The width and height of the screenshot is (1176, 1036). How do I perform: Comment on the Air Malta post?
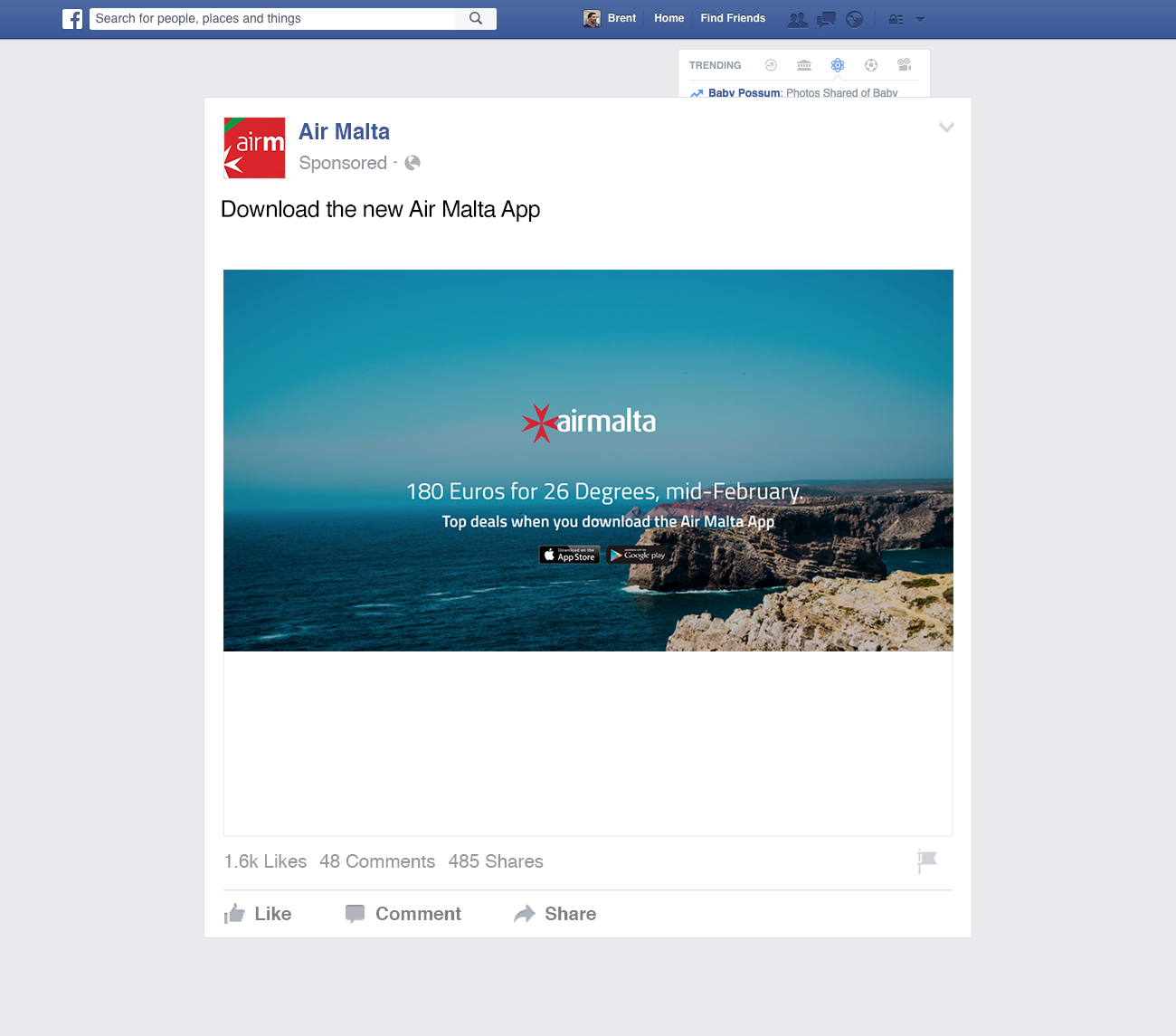(403, 914)
